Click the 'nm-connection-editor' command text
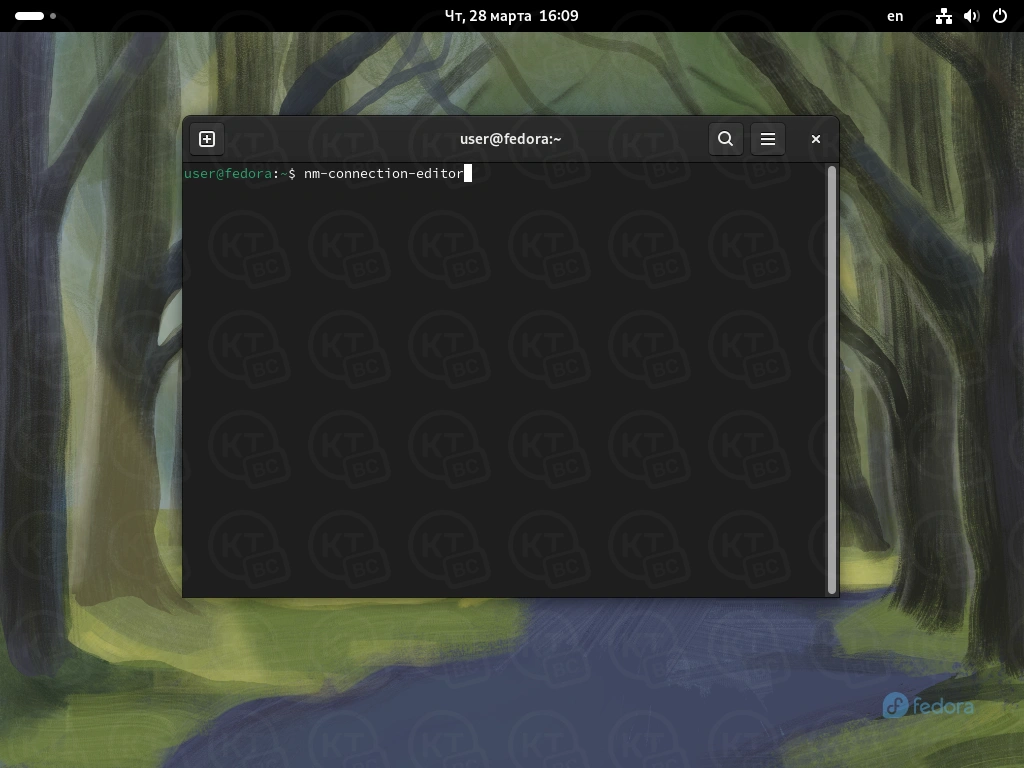This screenshot has width=1024, height=768. (383, 174)
